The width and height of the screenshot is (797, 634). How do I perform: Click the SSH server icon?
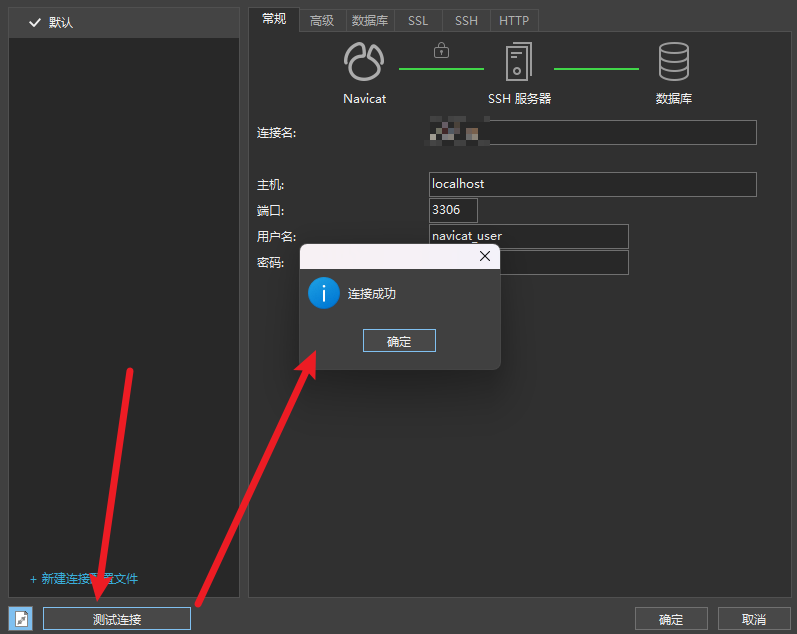(518, 62)
